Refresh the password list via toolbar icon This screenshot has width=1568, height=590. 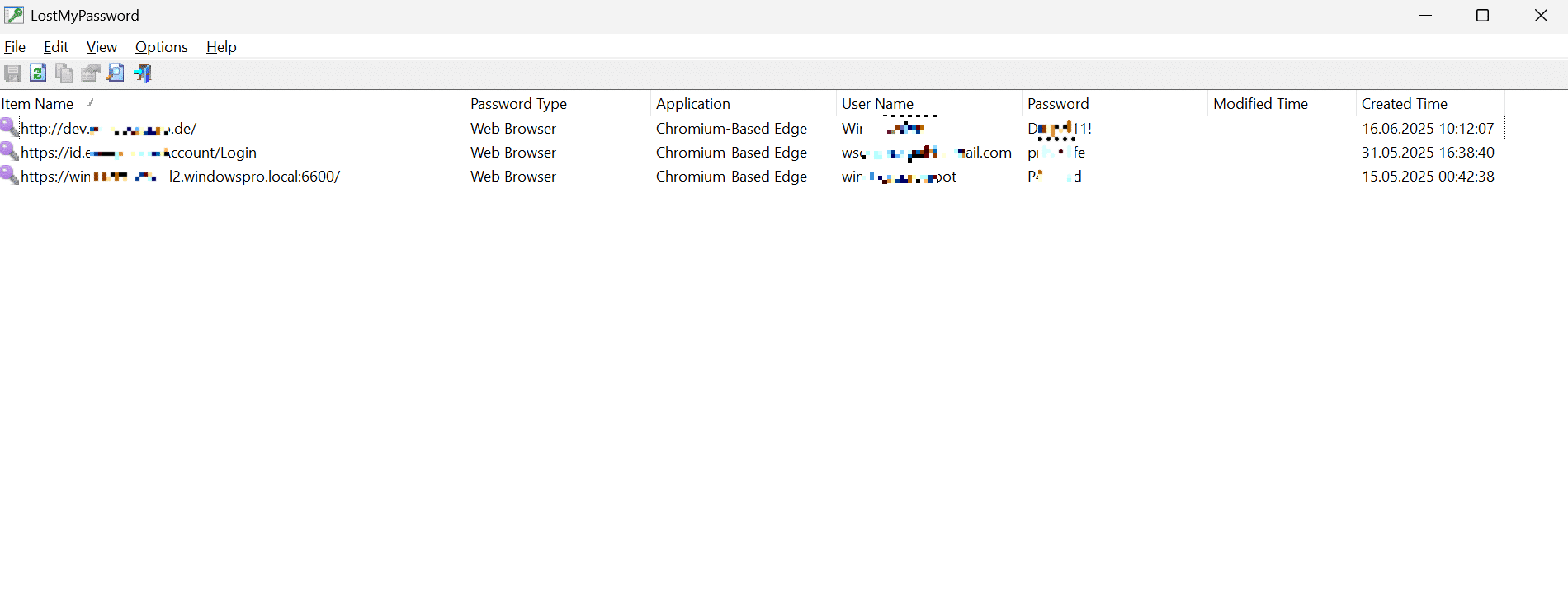[38, 73]
